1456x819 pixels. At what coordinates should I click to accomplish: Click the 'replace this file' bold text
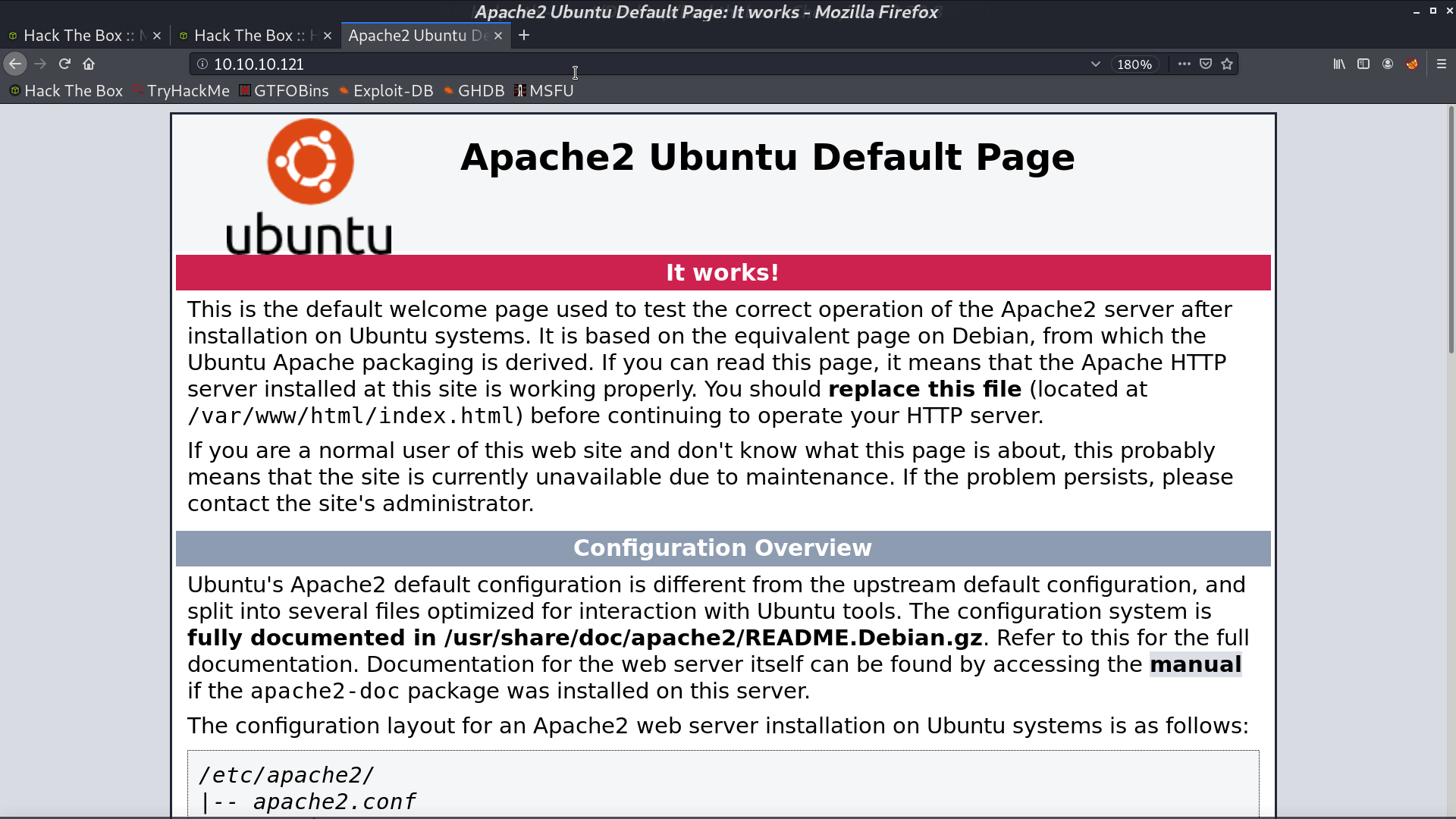[925, 389]
